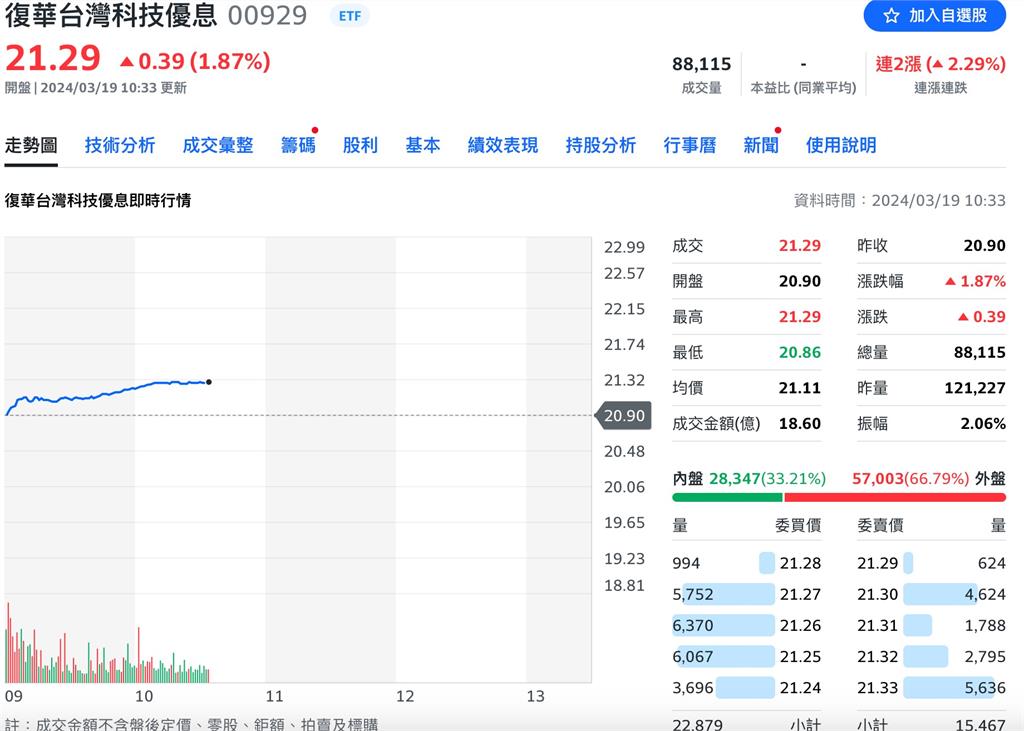Click the 20.90 previous close price marker

coord(624,415)
